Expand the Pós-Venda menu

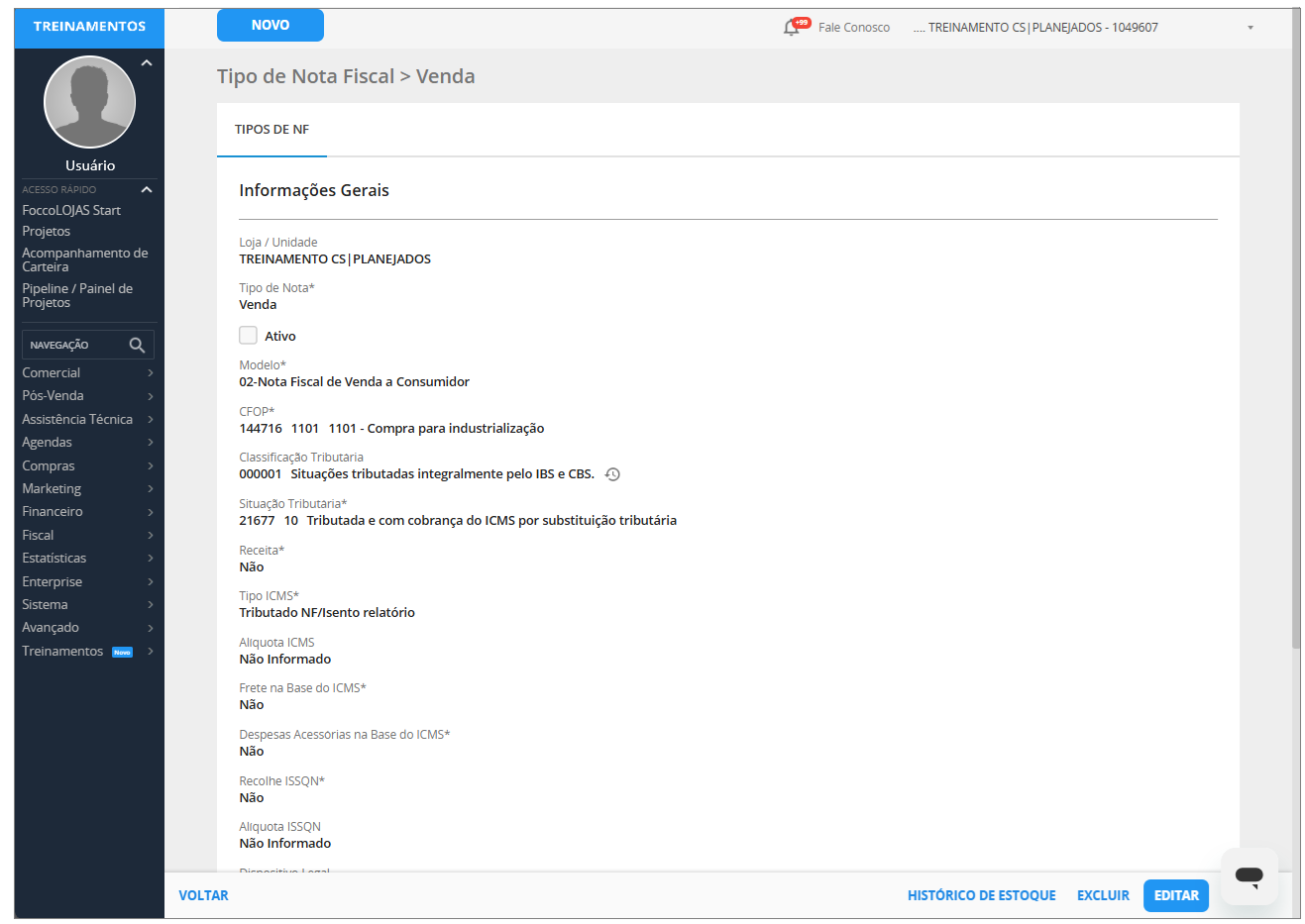(88, 395)
